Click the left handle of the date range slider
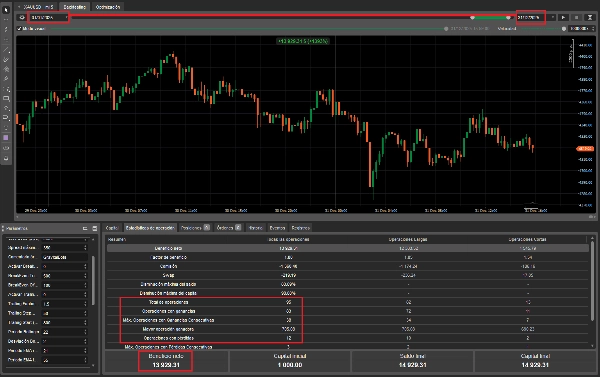Screen dimensions: 600x377 click(x=472, y=18)
